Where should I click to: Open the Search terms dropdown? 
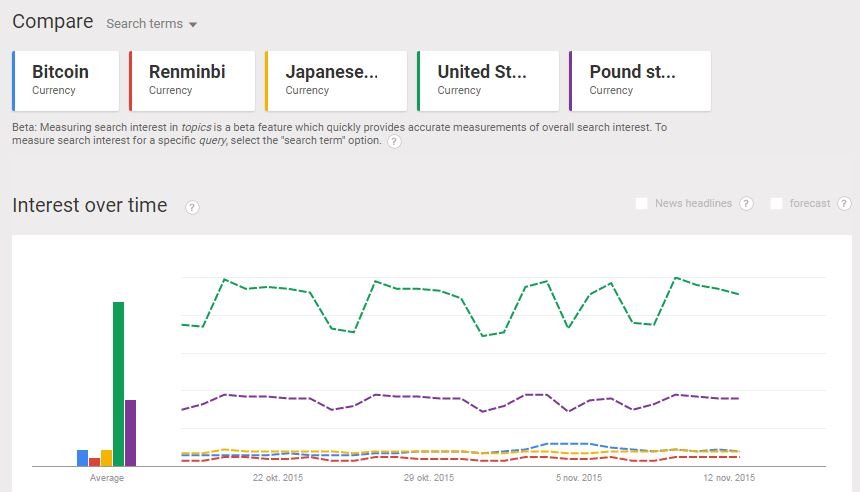[x=152, y=24]
